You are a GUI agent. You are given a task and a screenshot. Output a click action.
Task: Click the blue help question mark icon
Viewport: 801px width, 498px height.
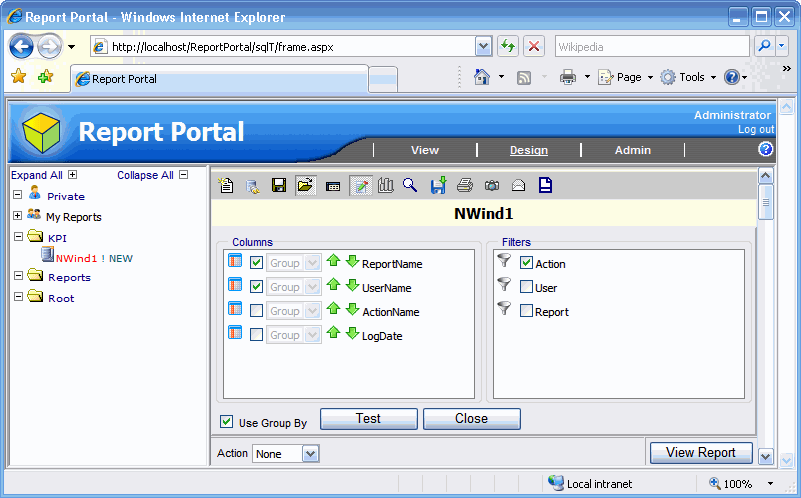[x=766, y=149]
